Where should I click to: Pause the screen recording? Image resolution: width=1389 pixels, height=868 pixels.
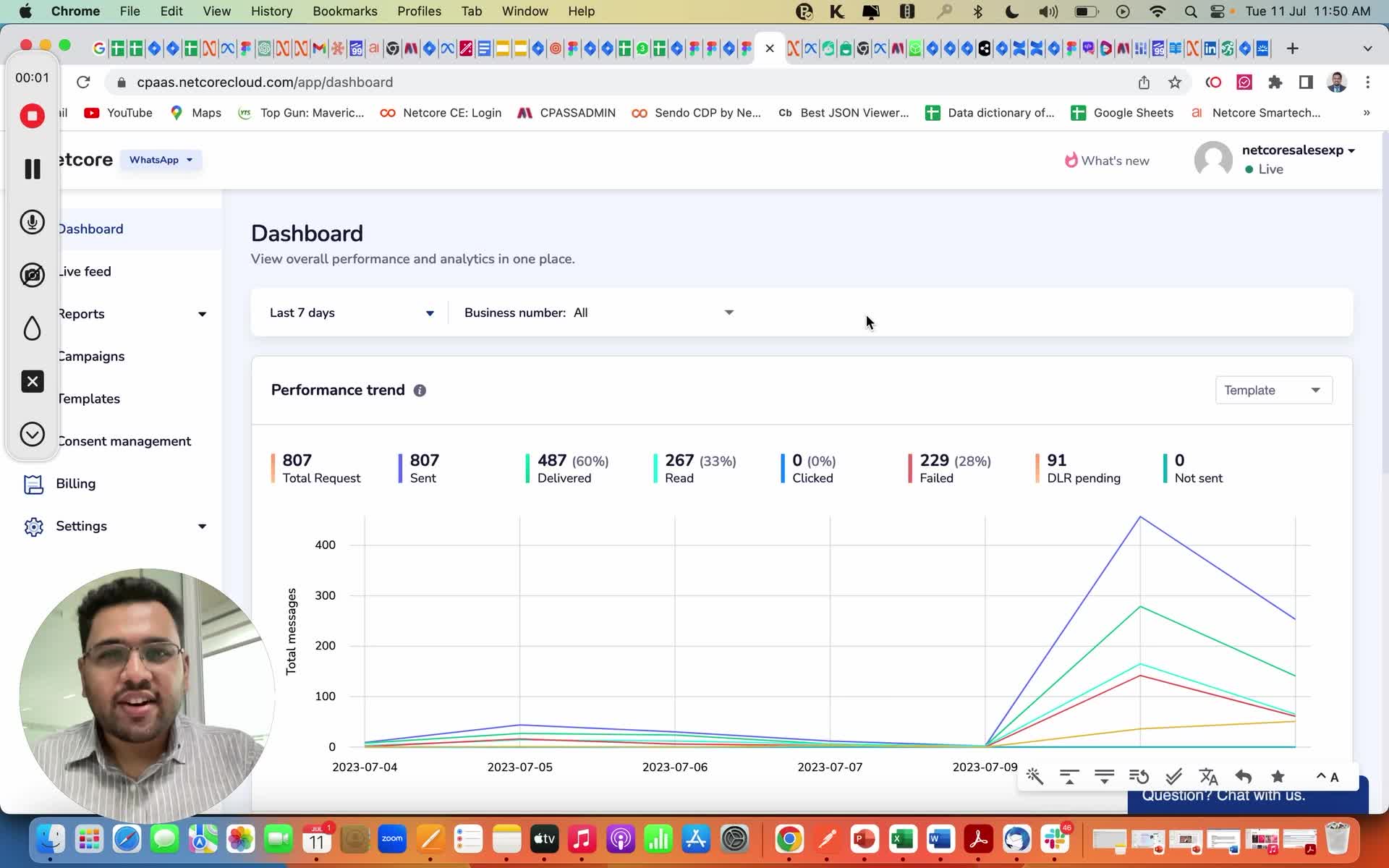pos(32,169)
